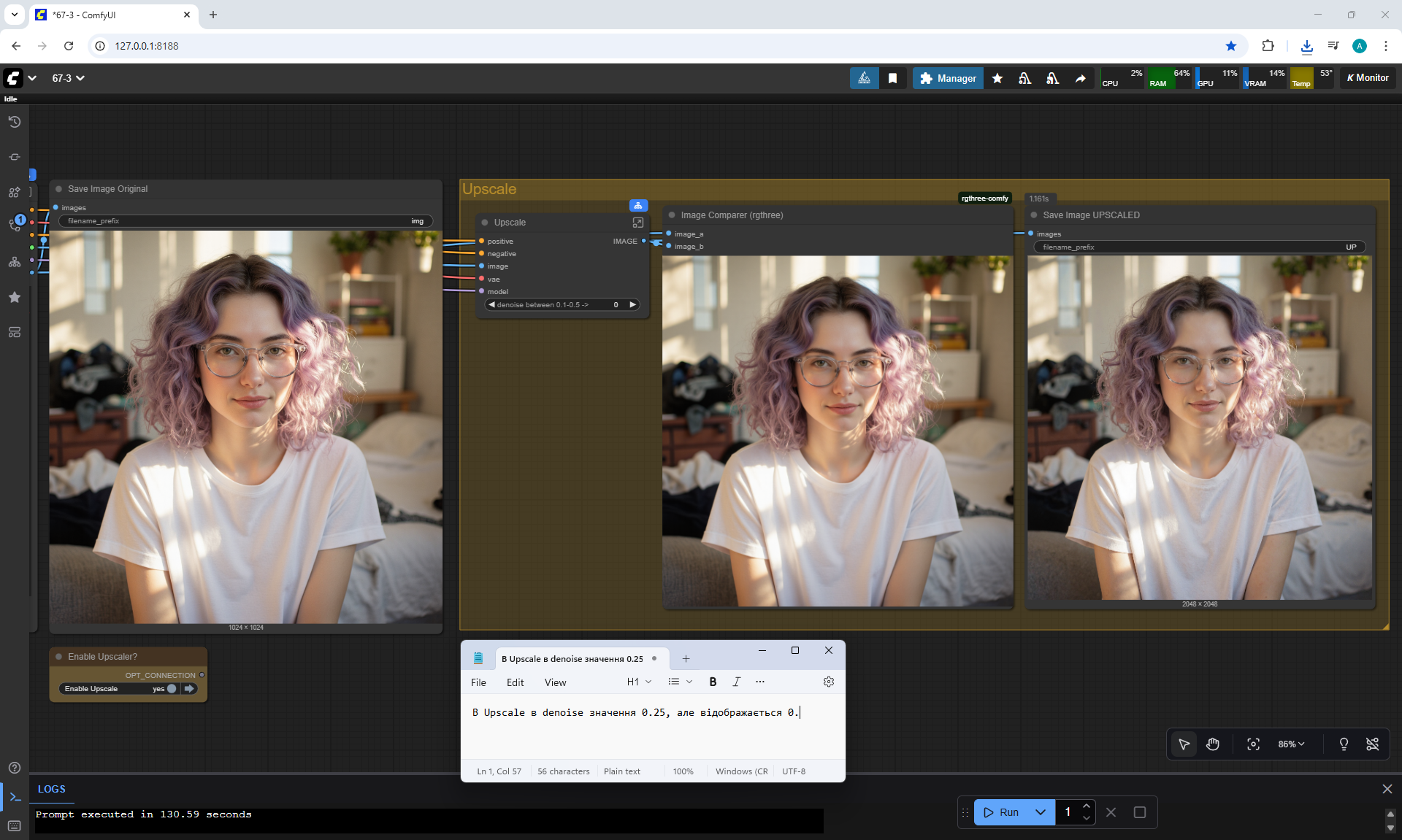Open the help icon in sidebar
The width and height of the screenshot is (1402, 840).
pyautogui.click(x=15, y=768)
